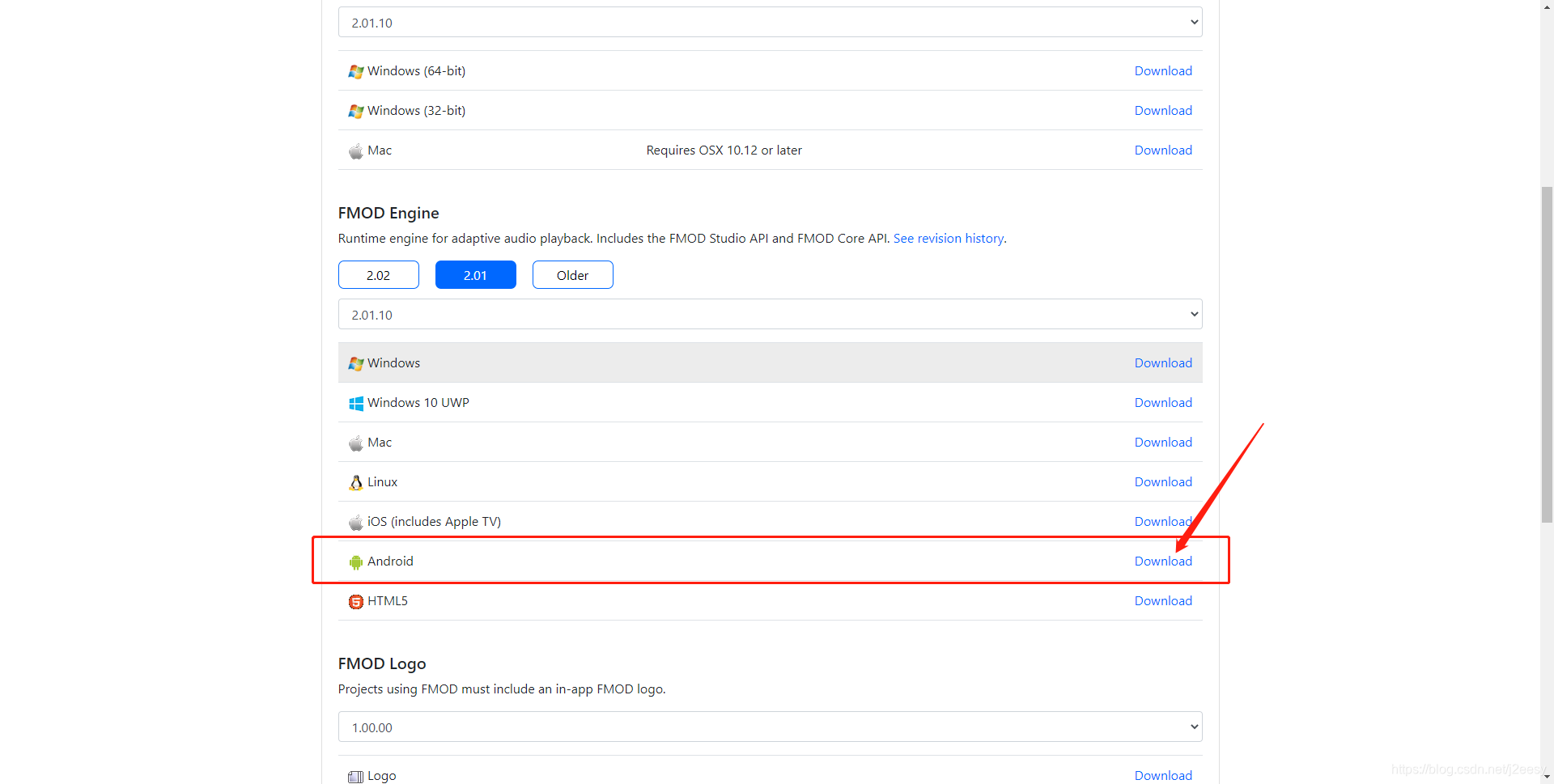
Task: Download the FMOD Logo package
Action: pos(1163,775)
